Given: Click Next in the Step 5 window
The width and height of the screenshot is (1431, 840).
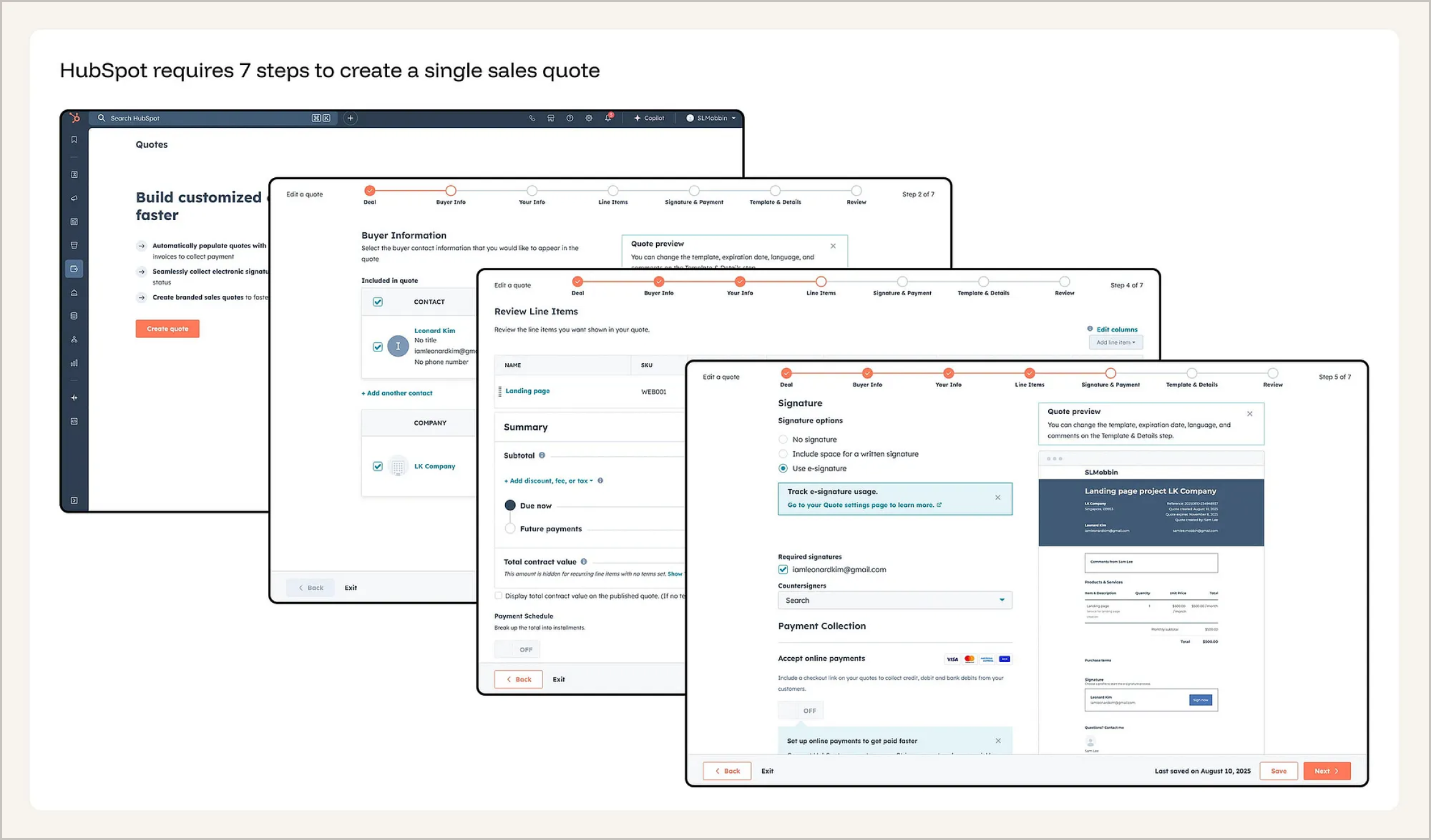Looking at the screenshot, I should click(1326, 771).
